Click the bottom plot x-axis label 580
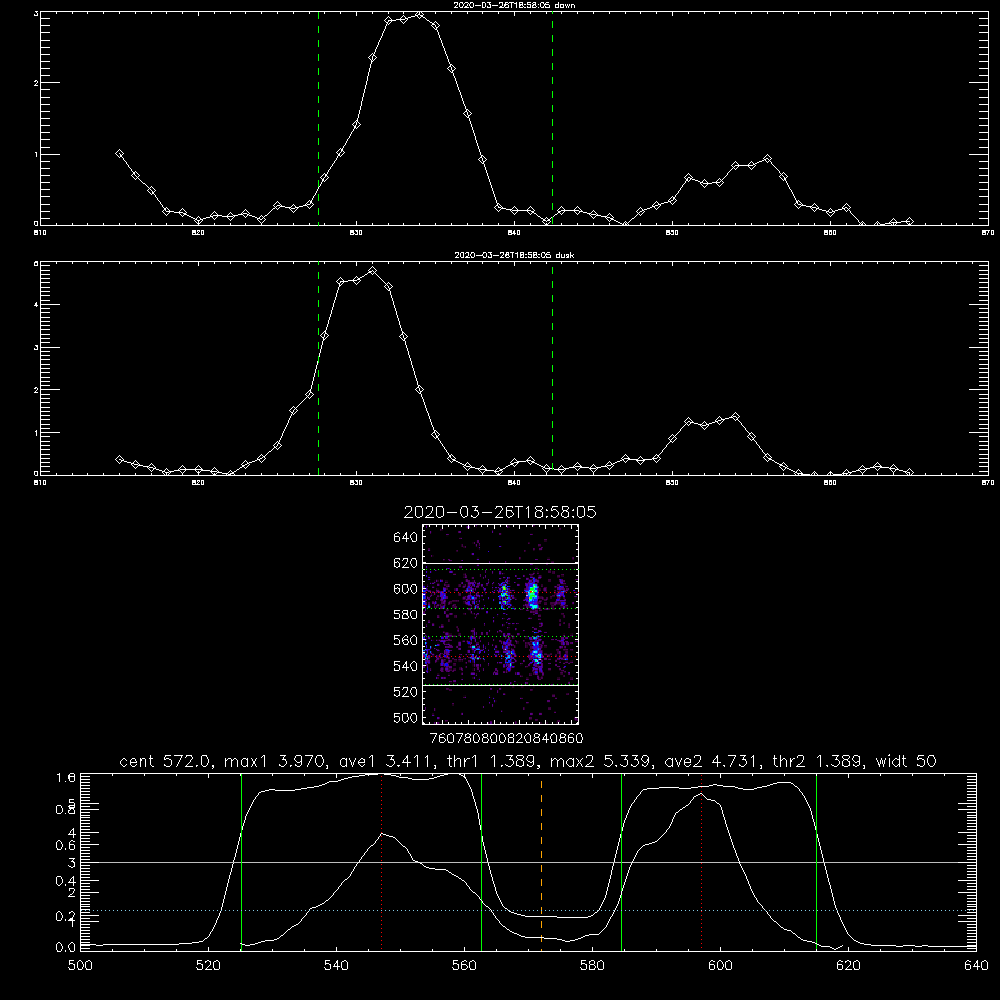This screenshot has width=1000, height=1000. pyautogui.click(x=592, y=966)
